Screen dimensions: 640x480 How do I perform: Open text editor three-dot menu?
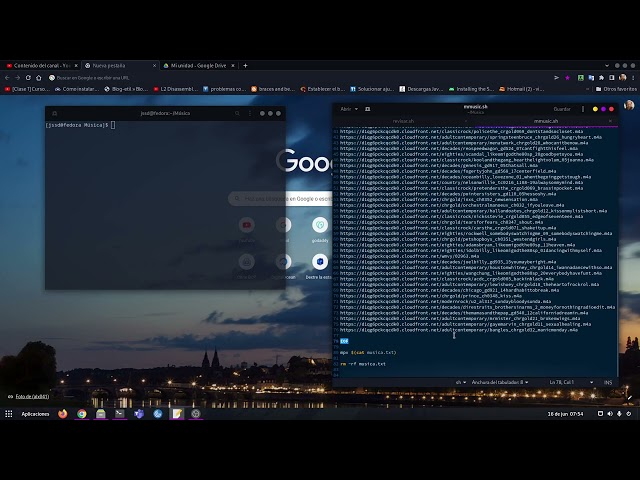(583, 109)
